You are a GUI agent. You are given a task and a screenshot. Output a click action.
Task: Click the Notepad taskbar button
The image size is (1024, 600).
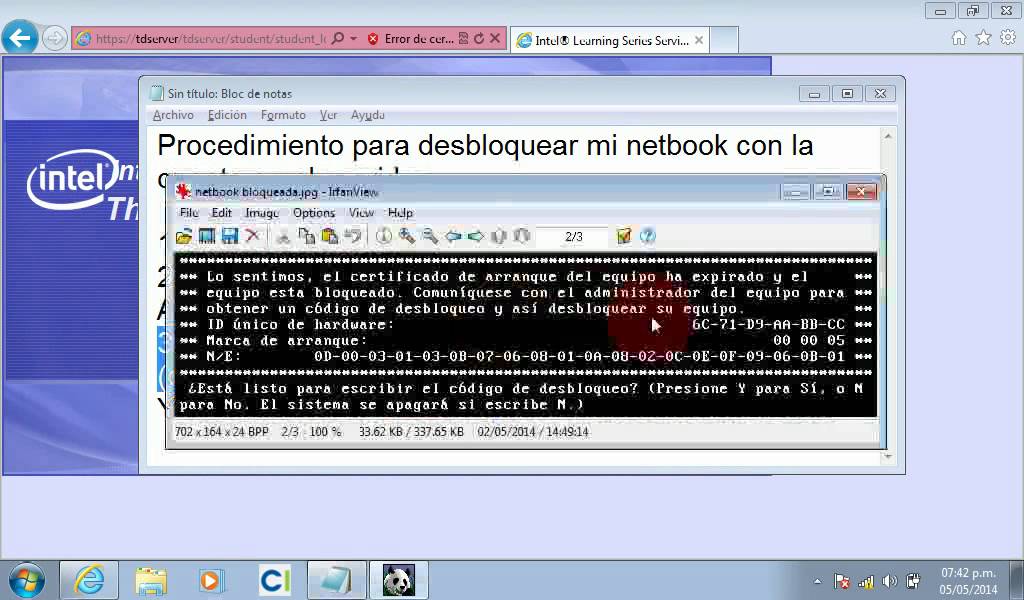[x=336, y=580]
